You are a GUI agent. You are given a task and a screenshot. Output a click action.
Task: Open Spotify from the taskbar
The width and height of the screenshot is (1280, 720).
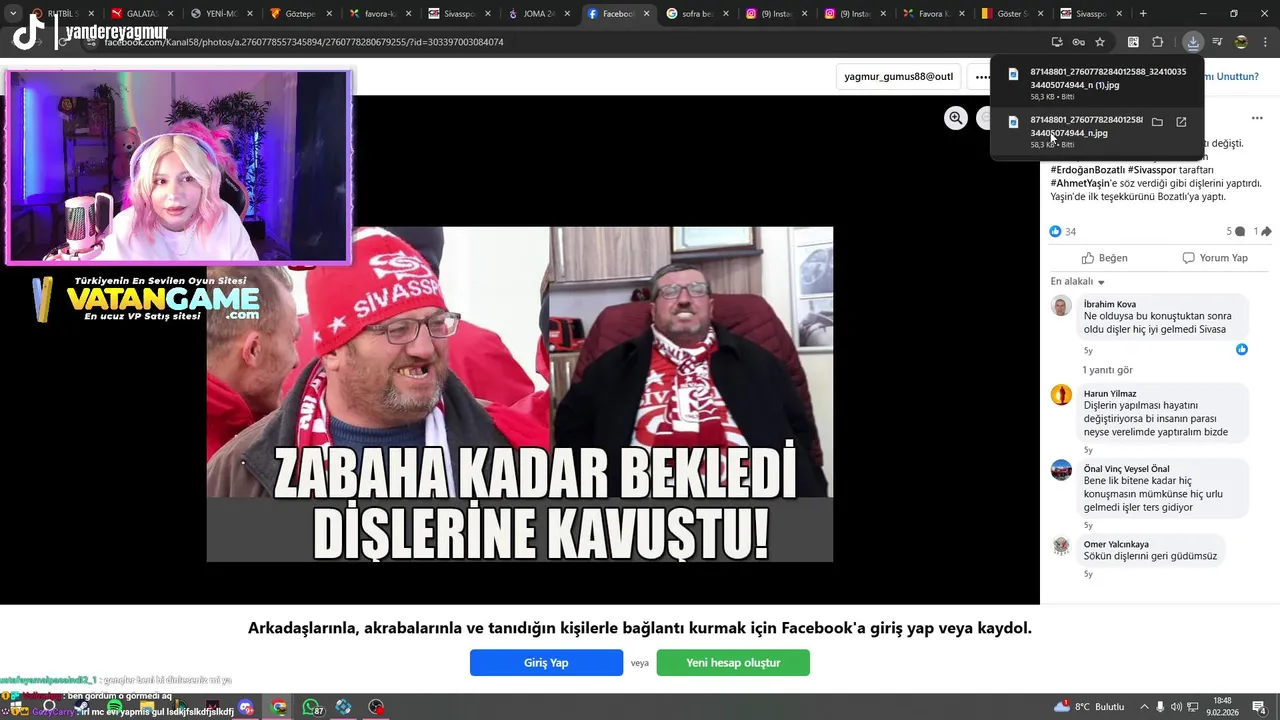(x=115, y=708)
